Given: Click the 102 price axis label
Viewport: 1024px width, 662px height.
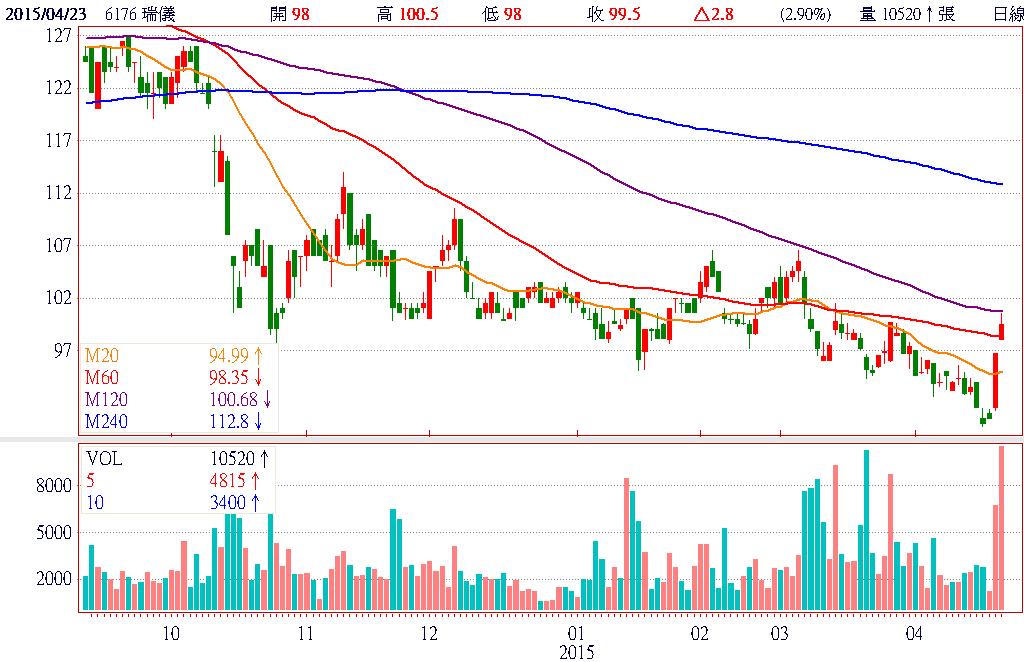Looking at the screenshot, I should (59, 298).
